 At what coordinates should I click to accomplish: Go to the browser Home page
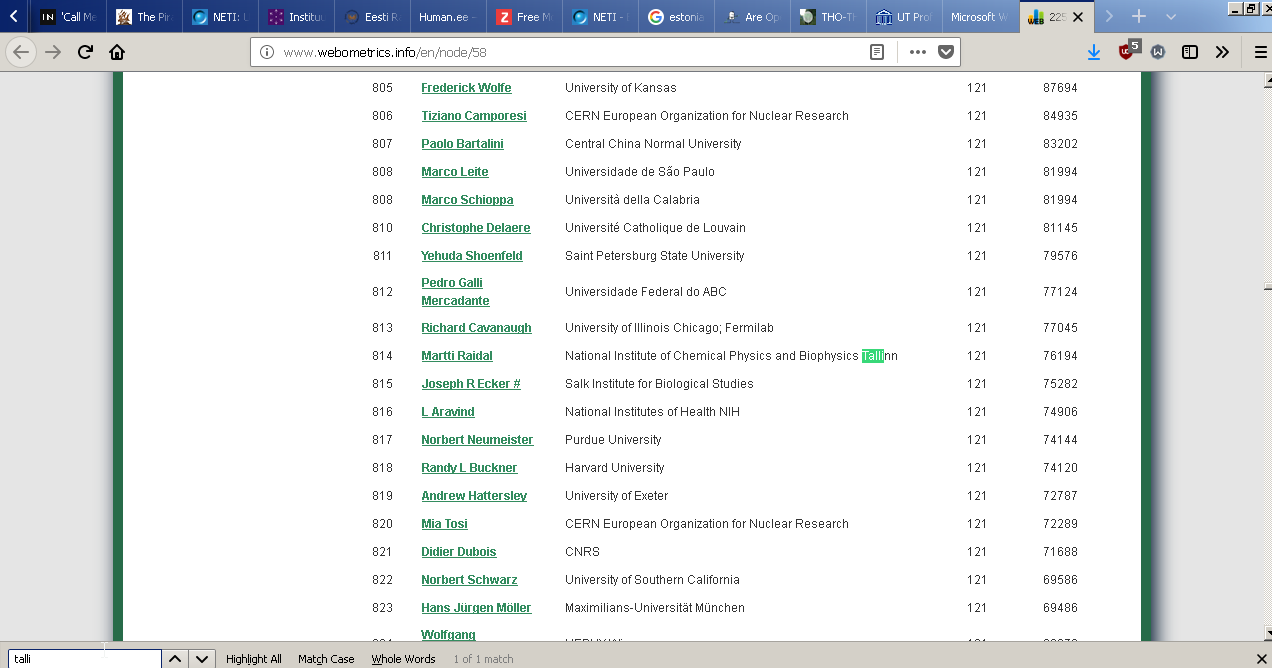coord(117,52)
